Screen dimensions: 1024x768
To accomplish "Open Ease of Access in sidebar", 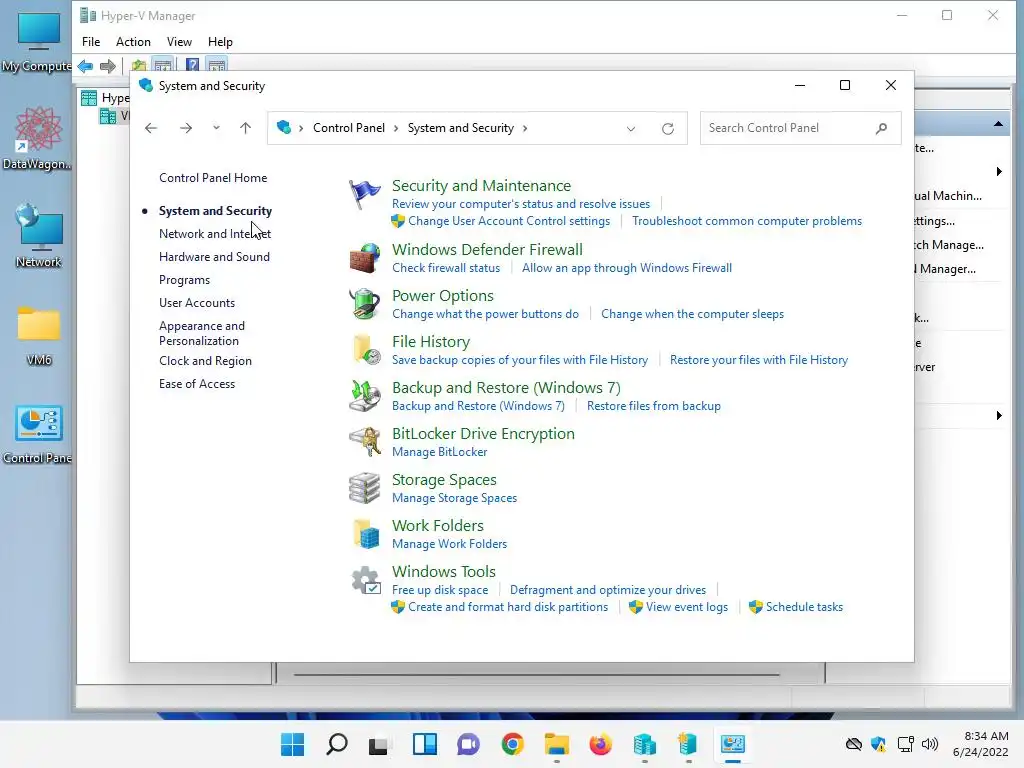I will click(x=197, y=384).
